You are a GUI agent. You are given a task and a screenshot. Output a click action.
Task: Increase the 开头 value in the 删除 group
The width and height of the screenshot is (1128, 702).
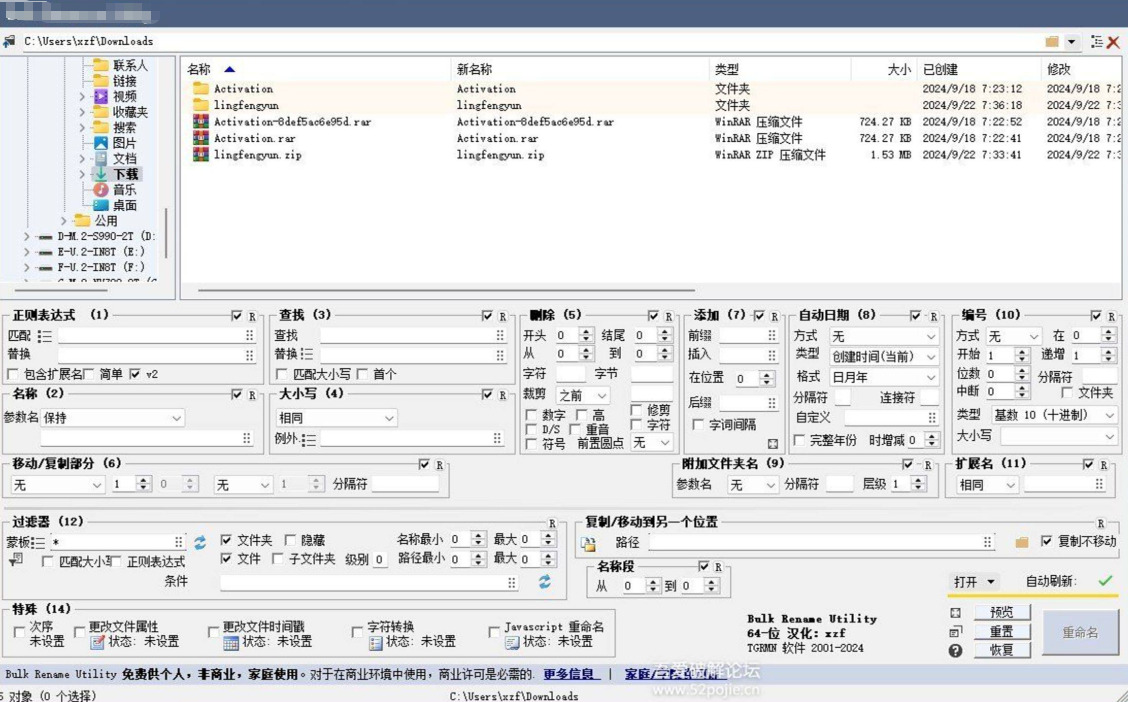[x=586, y=332]
